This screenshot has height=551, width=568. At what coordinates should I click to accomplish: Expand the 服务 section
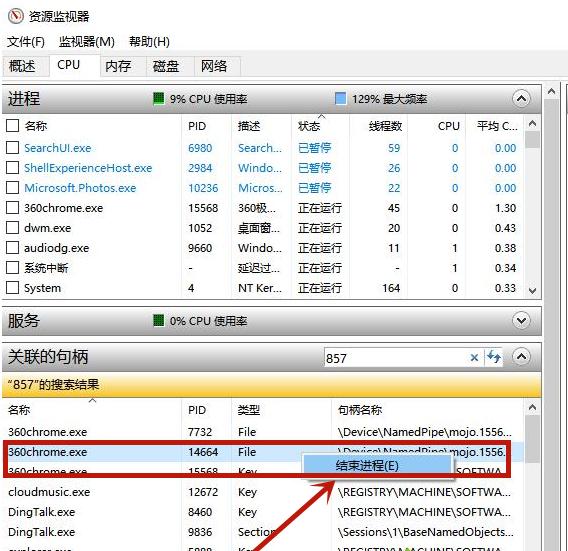click(x=521, y=321)
